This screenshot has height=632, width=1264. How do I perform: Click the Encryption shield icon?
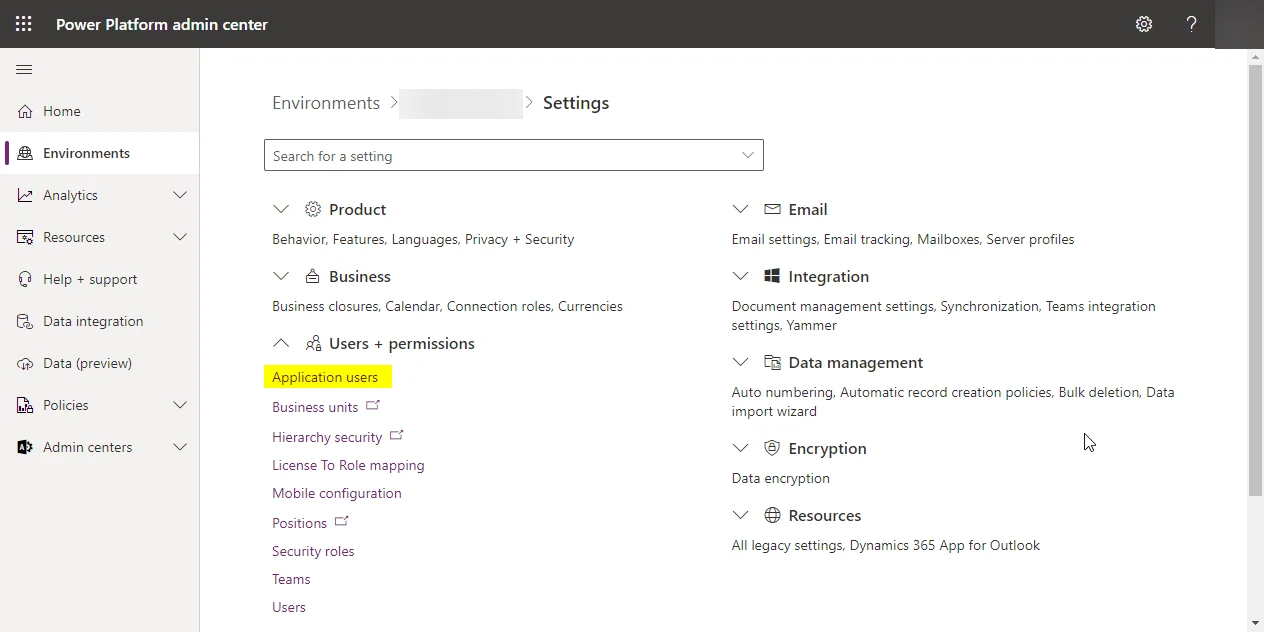pos(772,448)
